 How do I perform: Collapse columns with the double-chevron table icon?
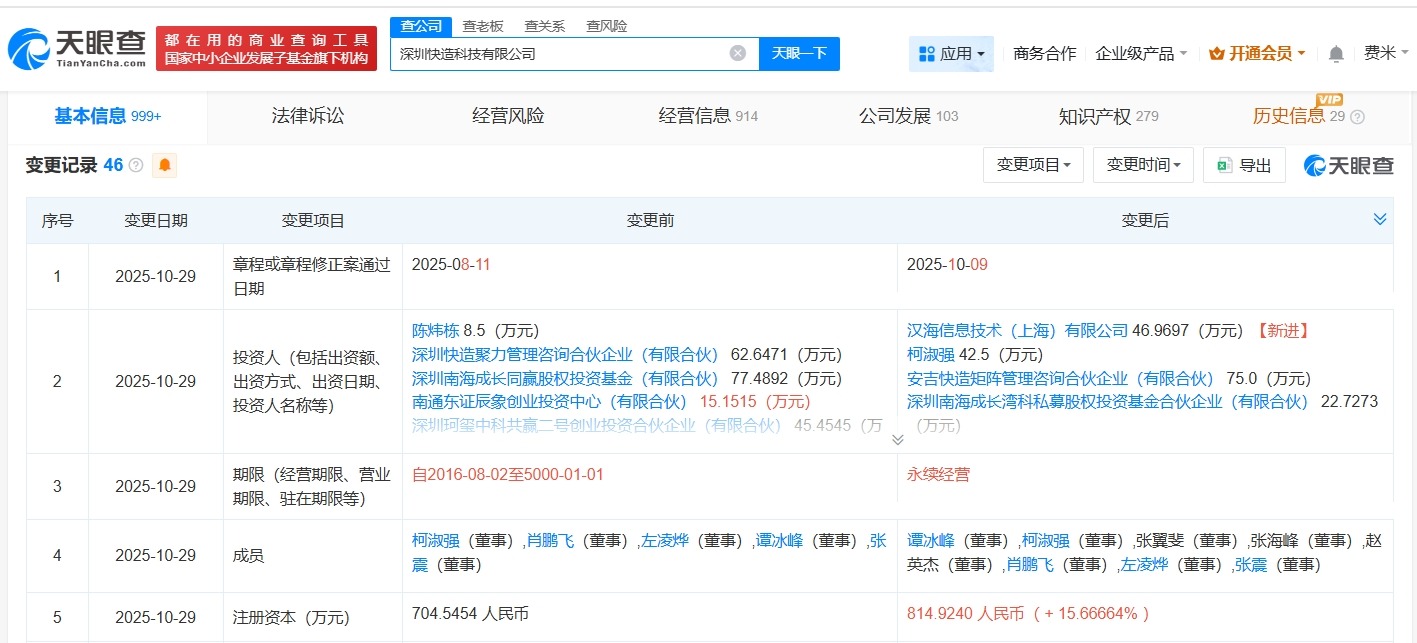(x=1380, y=218)
